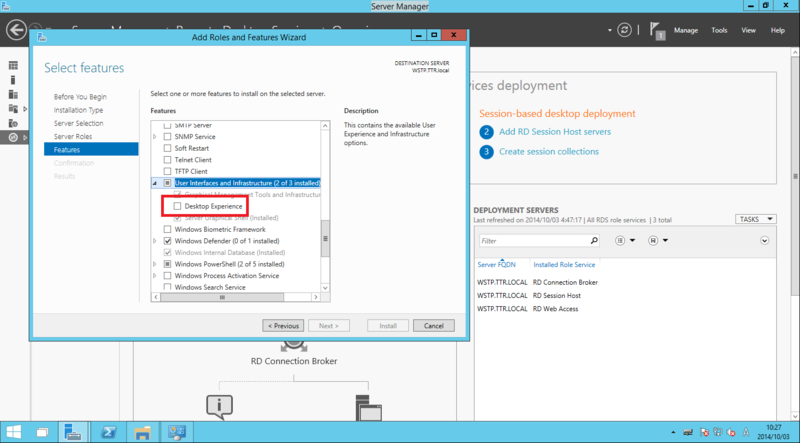This screenshot has height=443, width=800.
Task: Check Windows Process Activation Service checkbox
Action: [x=167, y=276]
